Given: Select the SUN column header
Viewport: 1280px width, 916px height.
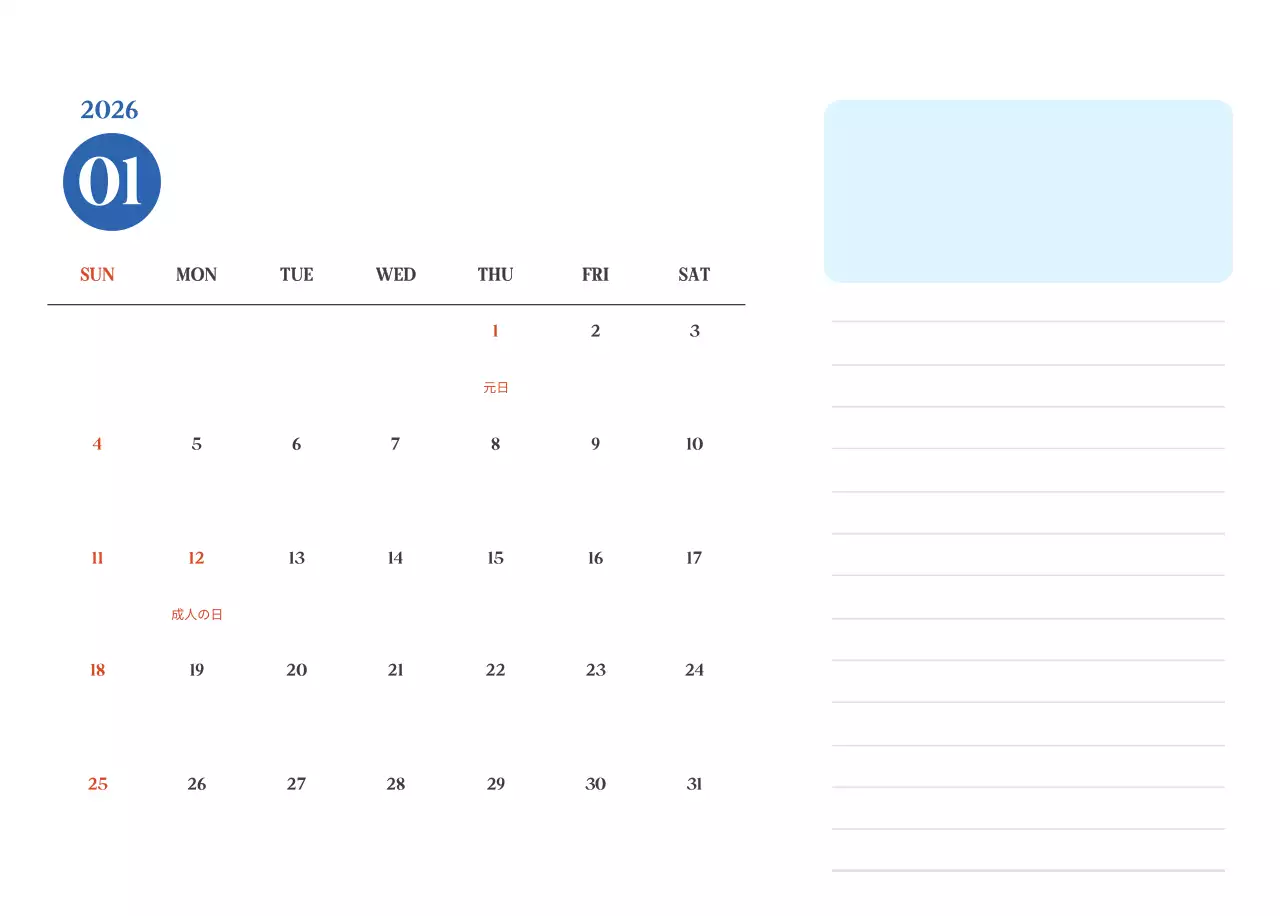Looking at the screenshot, I should tap(97, 275).
